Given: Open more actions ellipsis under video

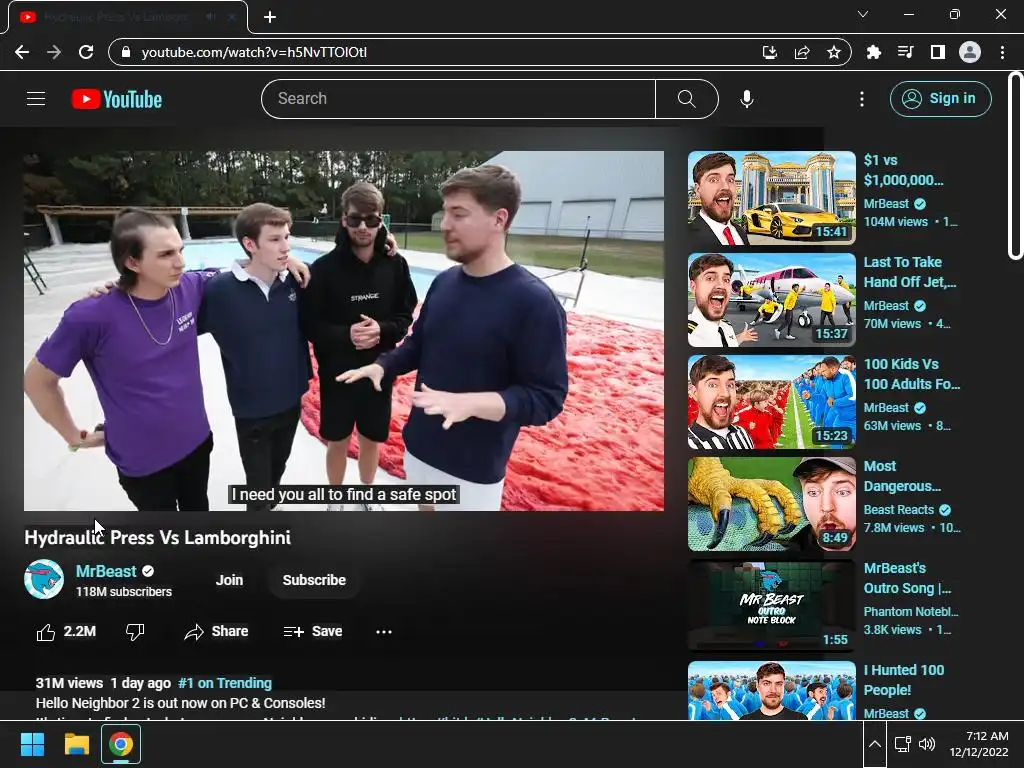Looking at the screenshot, I should (384, 632).
